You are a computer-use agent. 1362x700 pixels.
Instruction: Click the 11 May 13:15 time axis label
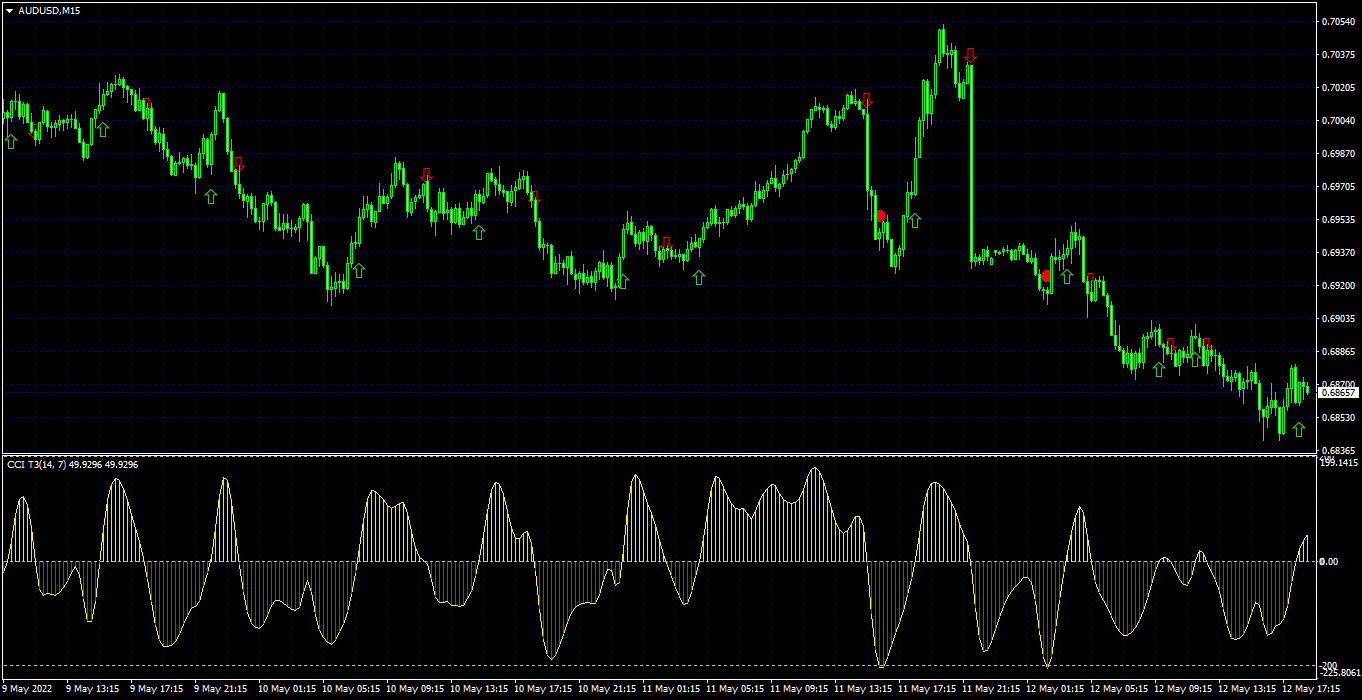click(865, 689)
